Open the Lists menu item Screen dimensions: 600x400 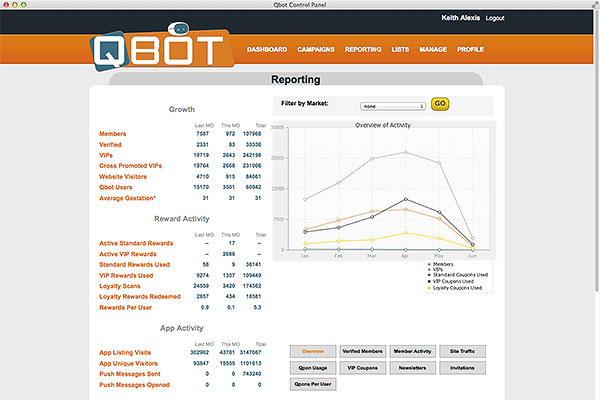click(400, 49)
